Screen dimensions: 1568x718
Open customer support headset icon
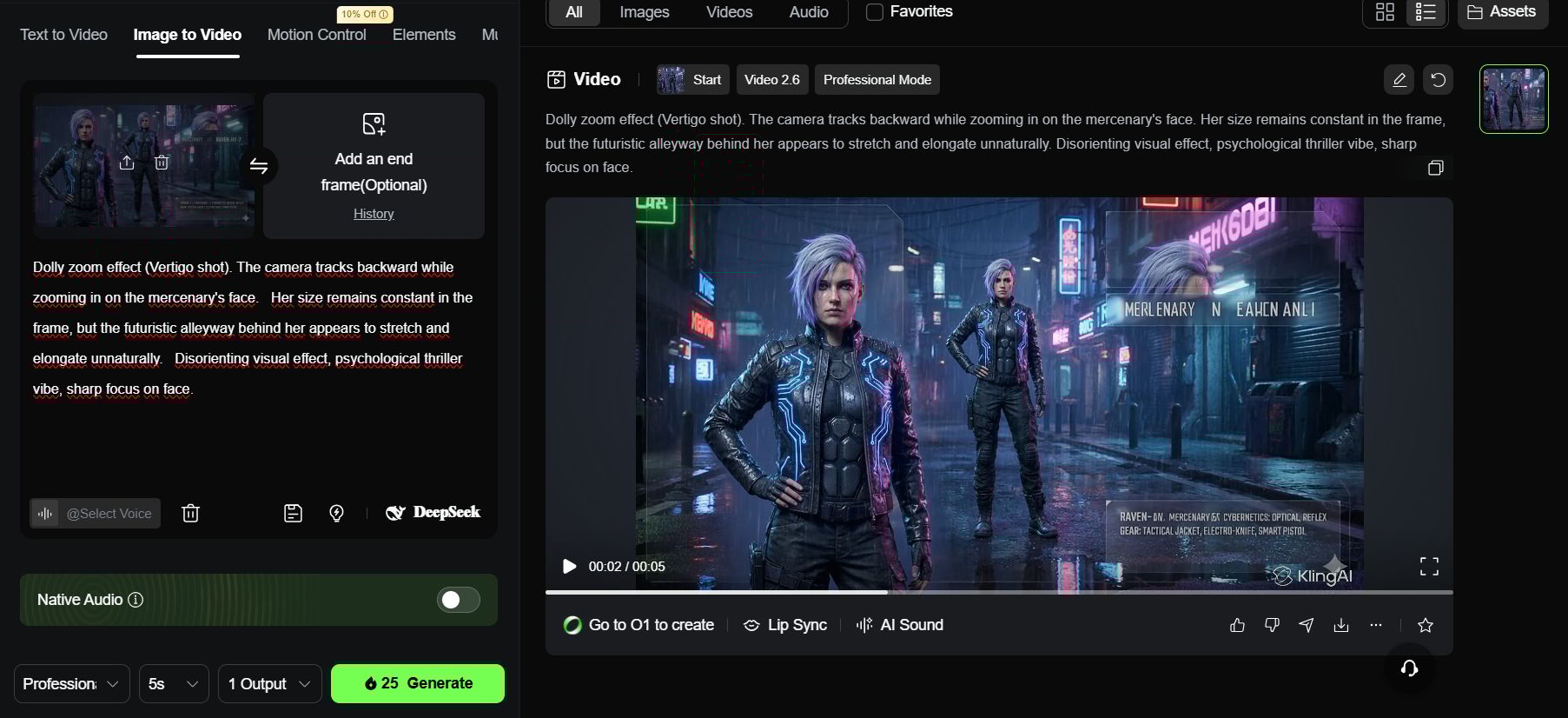(1410, 668)
